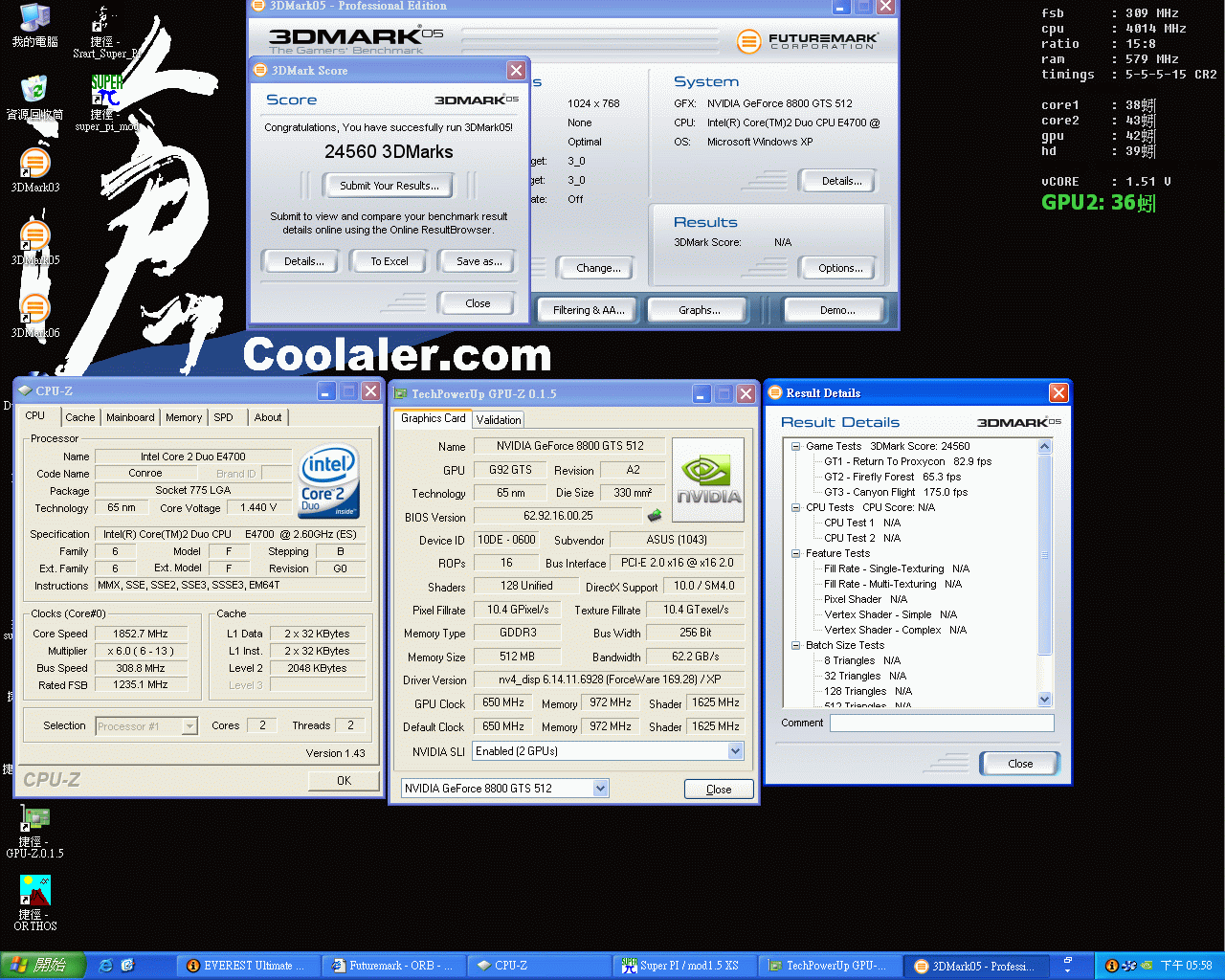Click OK in the CPU-Z window
The image size is (1225, 980).
coord(344,781)
